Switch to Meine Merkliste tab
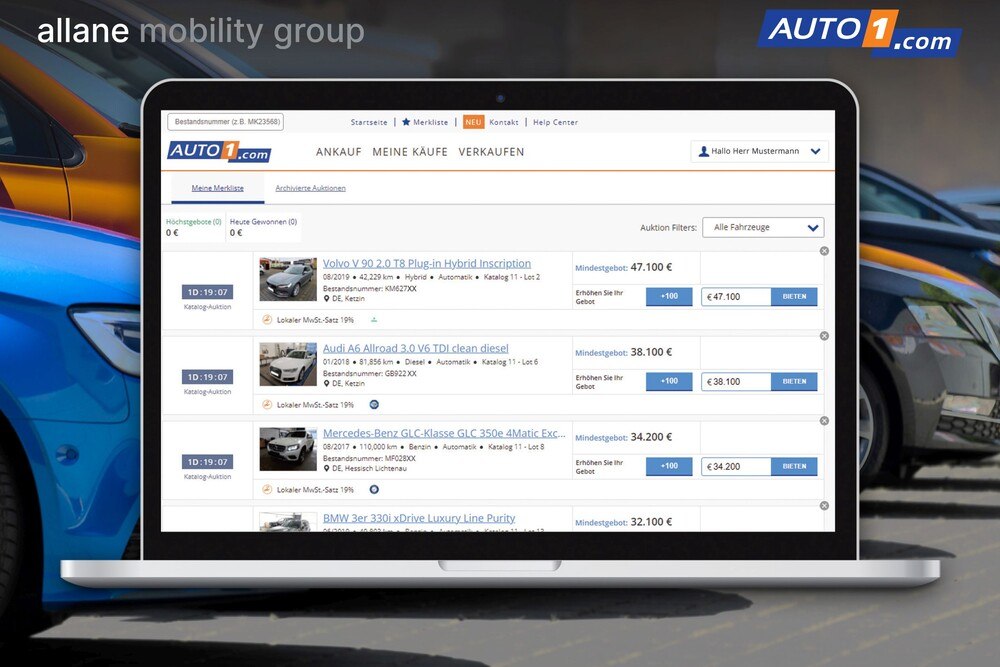1000x667 pixels. 217,188
